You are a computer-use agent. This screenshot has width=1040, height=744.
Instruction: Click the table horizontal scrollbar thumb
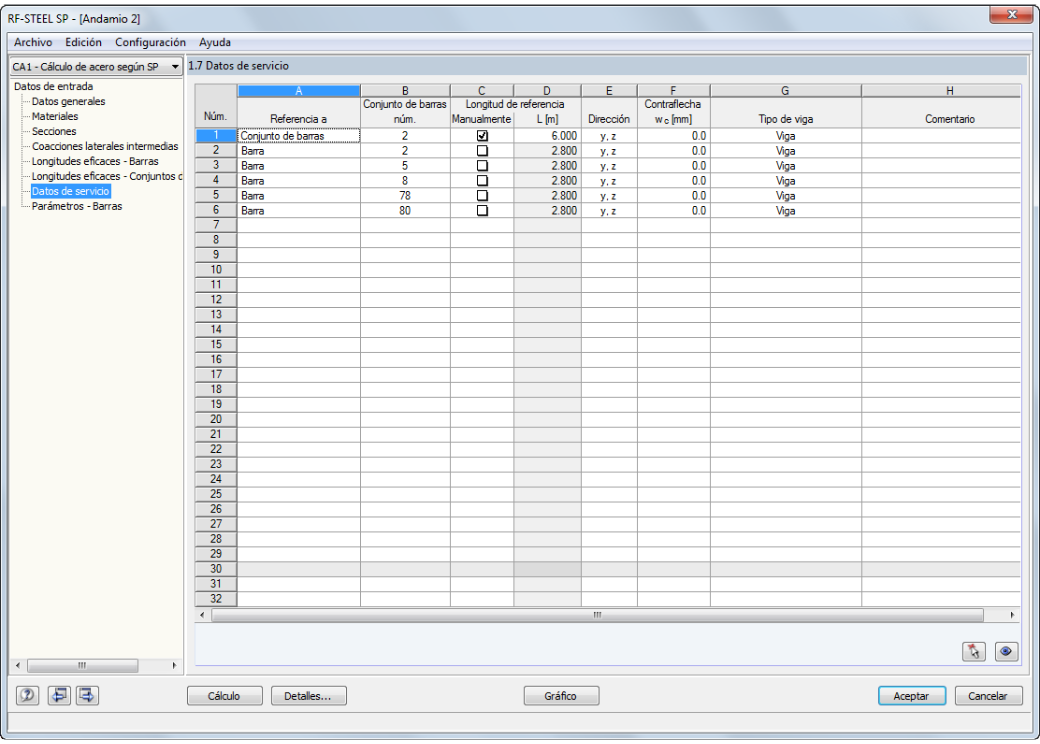coord(597,615)
